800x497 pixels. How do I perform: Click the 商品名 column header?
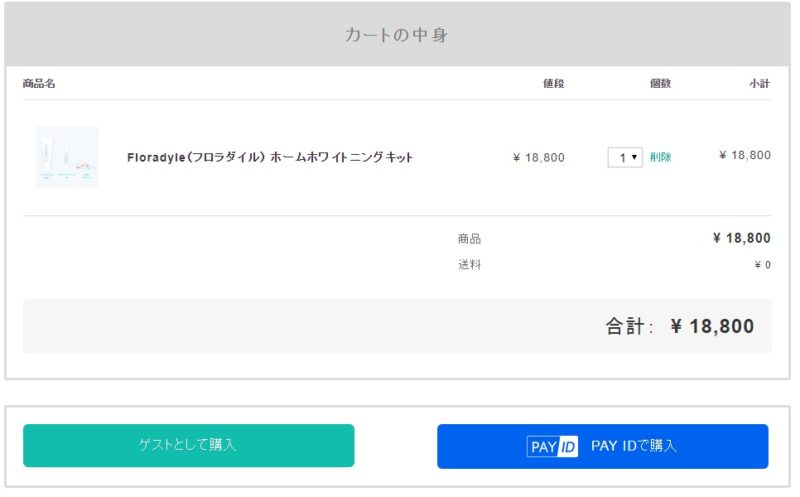click(39, 83)
